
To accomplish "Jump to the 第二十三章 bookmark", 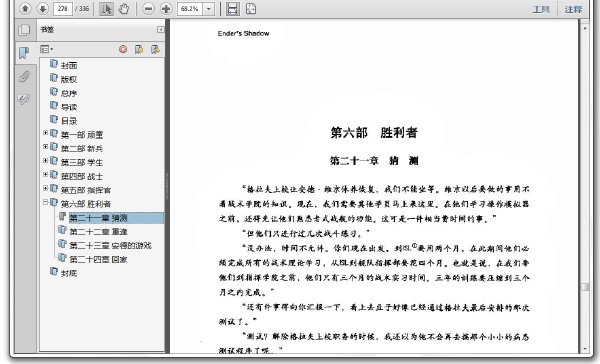I will (110, 245).
